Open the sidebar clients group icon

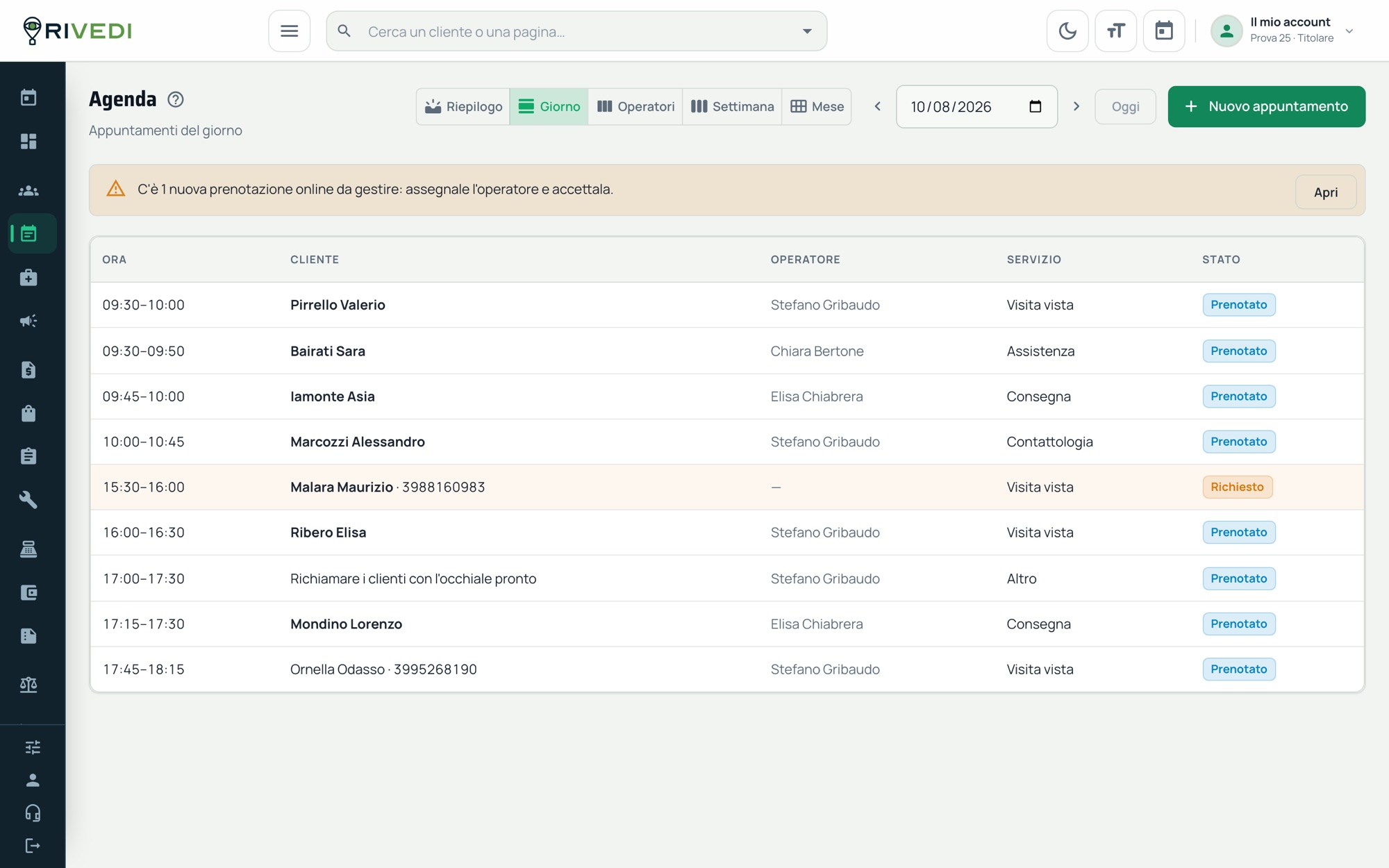(x=28, y=190)
